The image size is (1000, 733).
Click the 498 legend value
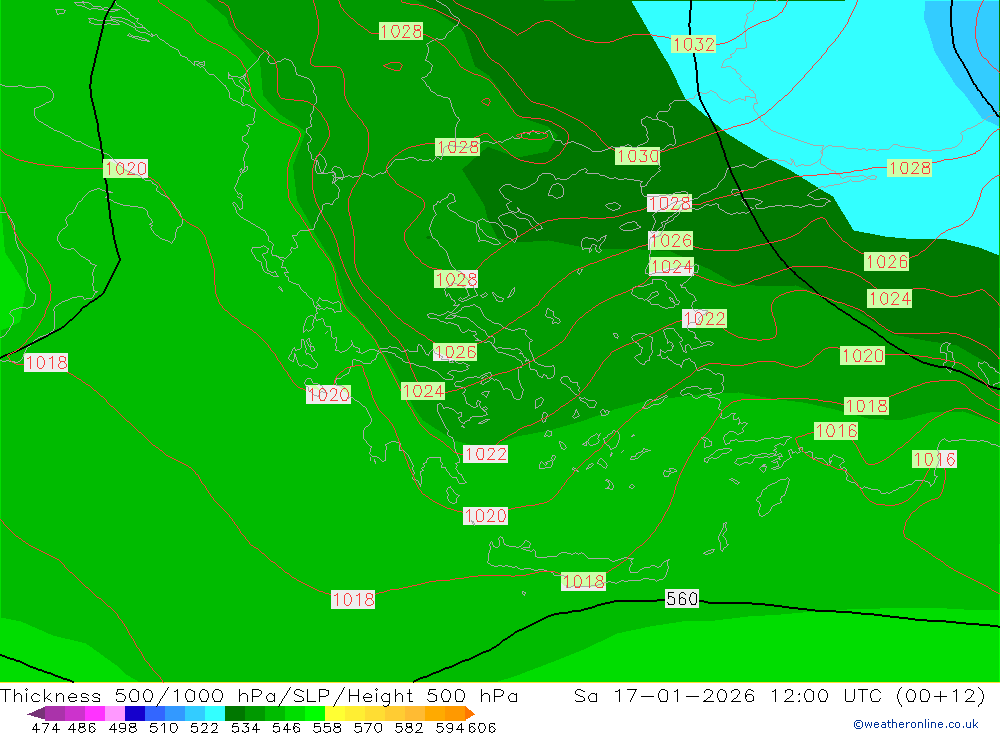(x=123, y=727)
